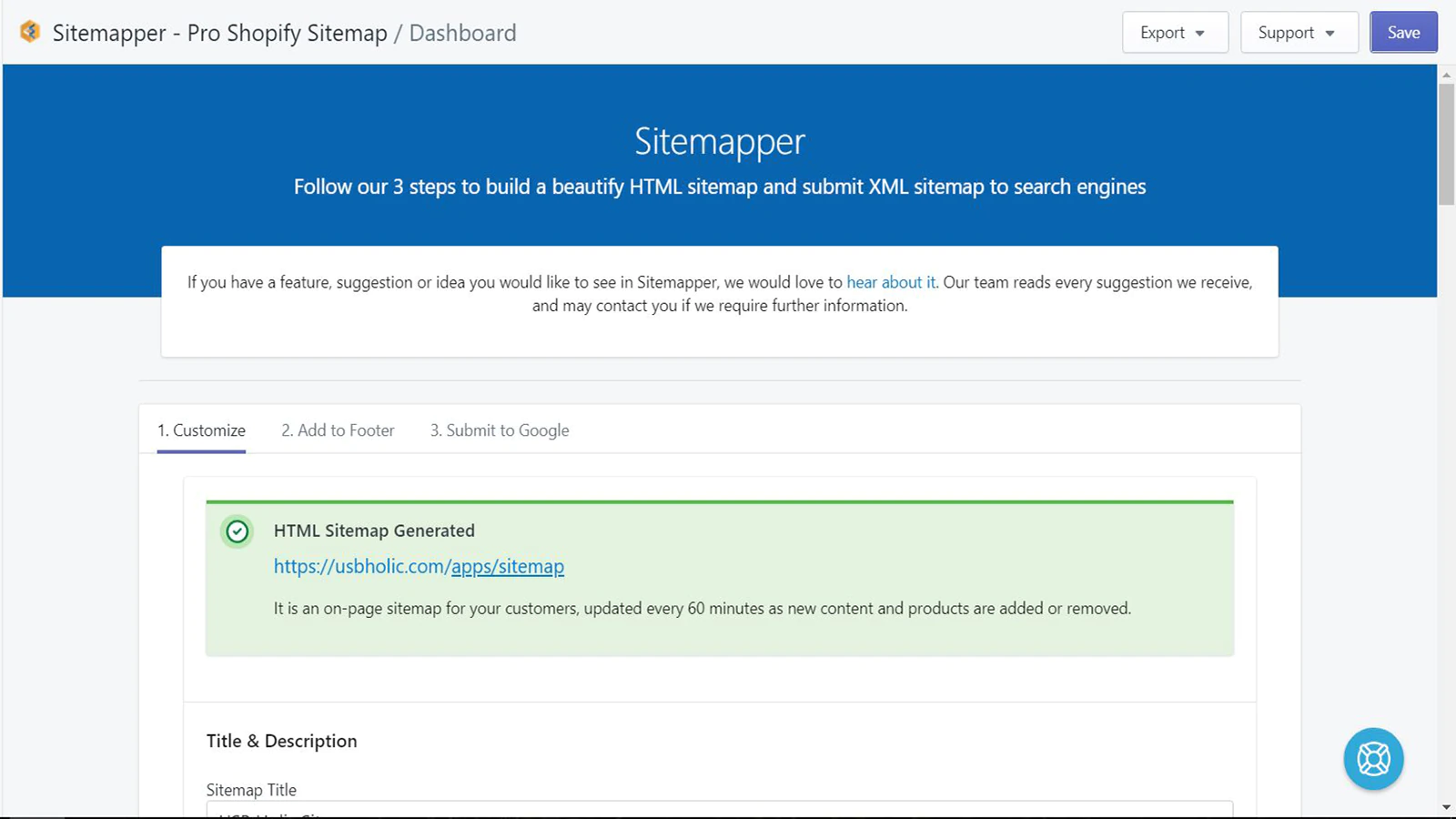Click the Sitemapper app logo icon

[x=30, y=32]
